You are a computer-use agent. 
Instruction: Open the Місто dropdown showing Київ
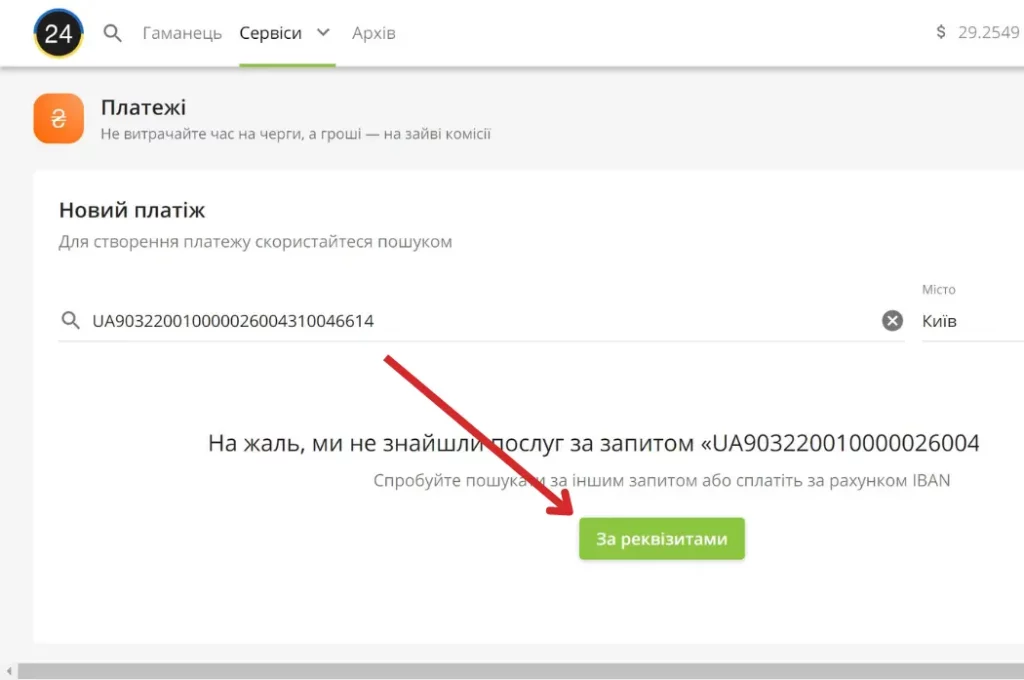point(970,321)
